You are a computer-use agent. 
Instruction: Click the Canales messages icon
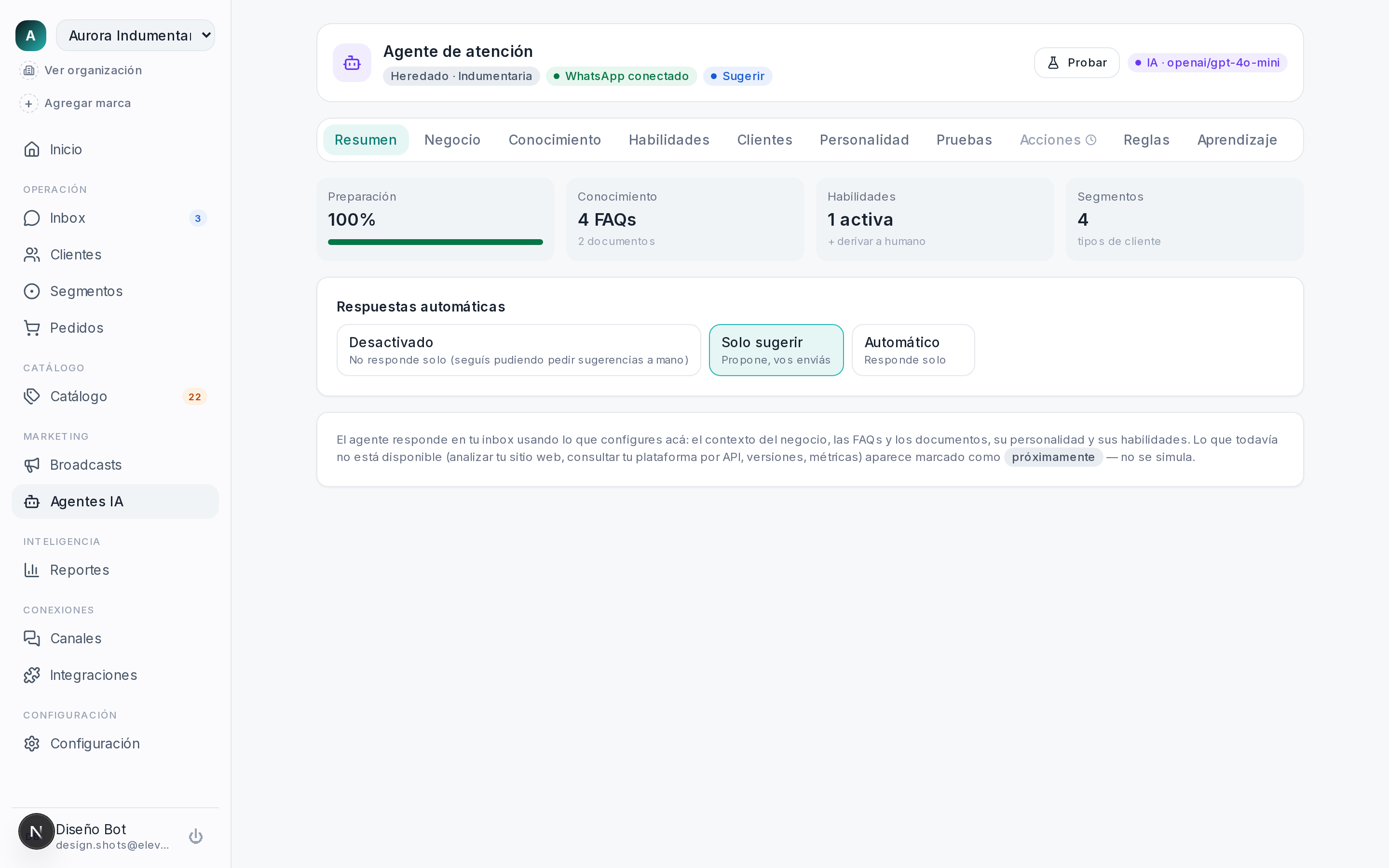click(x=32, y=638)
